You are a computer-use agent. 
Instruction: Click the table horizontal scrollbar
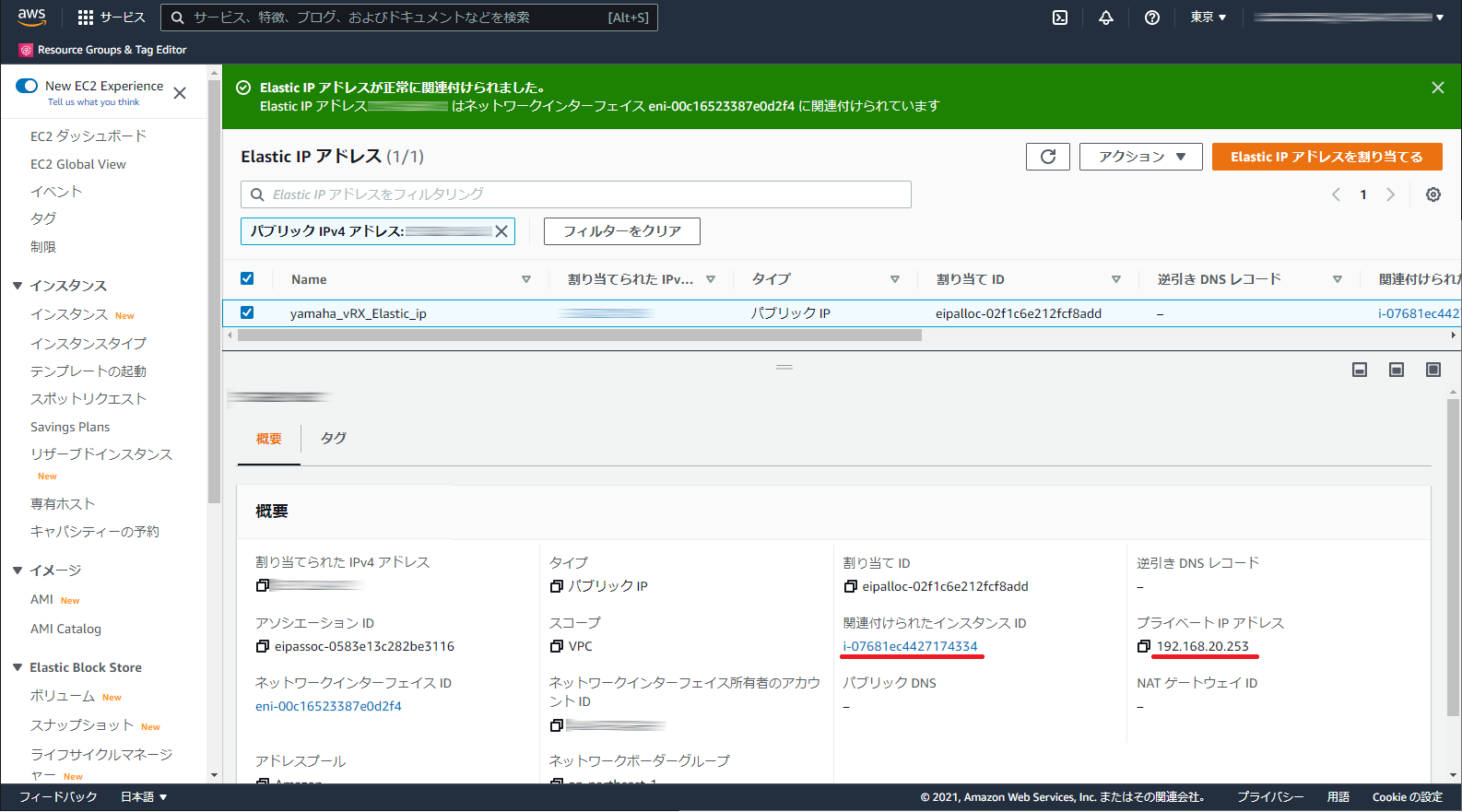point(580,335)
